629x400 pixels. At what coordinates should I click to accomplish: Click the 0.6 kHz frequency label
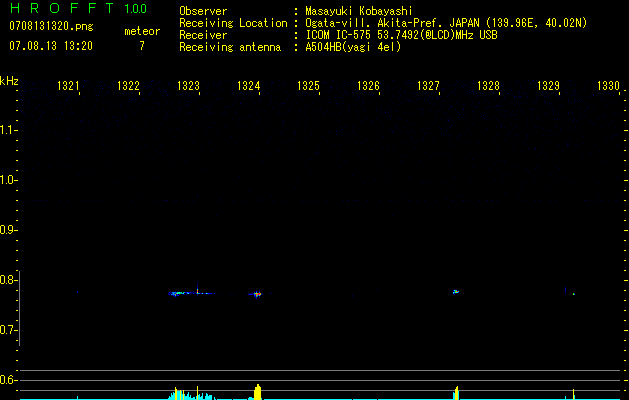tap(8, 380)
